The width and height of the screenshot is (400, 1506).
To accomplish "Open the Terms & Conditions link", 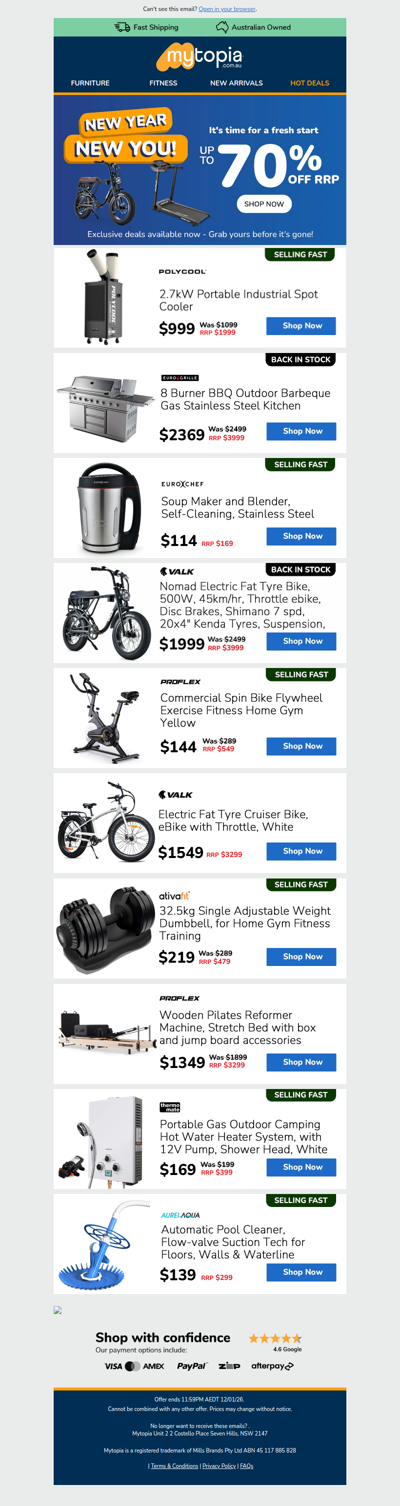I will pos(174,1466).
